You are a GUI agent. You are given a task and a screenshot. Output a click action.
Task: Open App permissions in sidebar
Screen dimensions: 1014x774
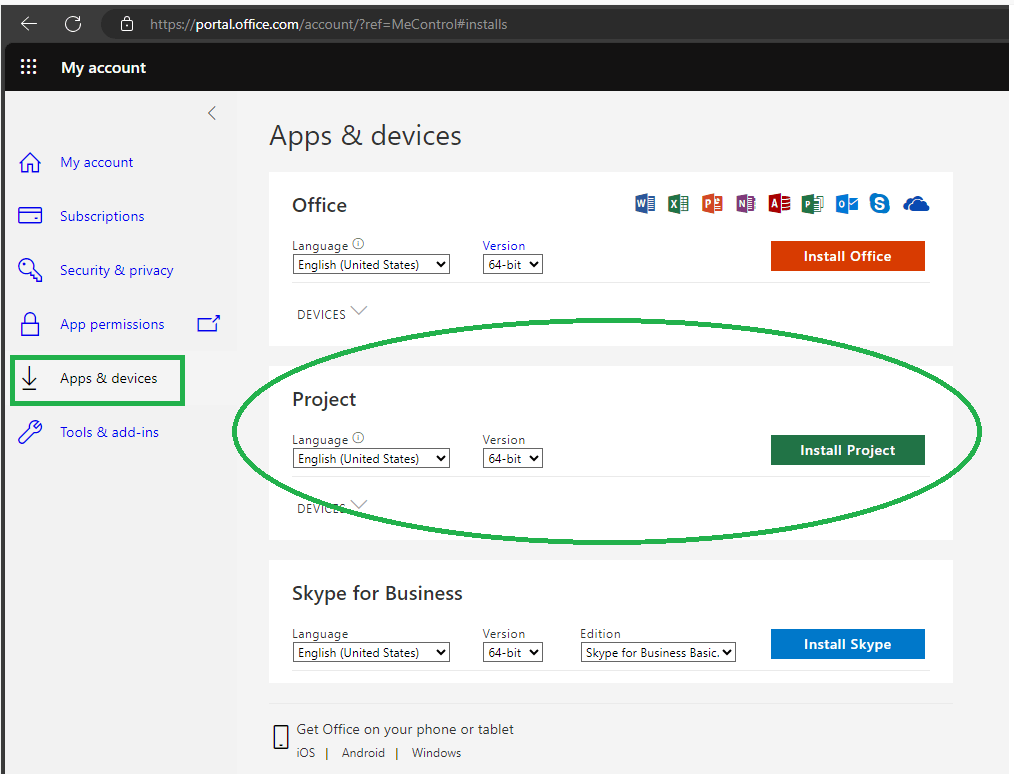coord(112,324)
